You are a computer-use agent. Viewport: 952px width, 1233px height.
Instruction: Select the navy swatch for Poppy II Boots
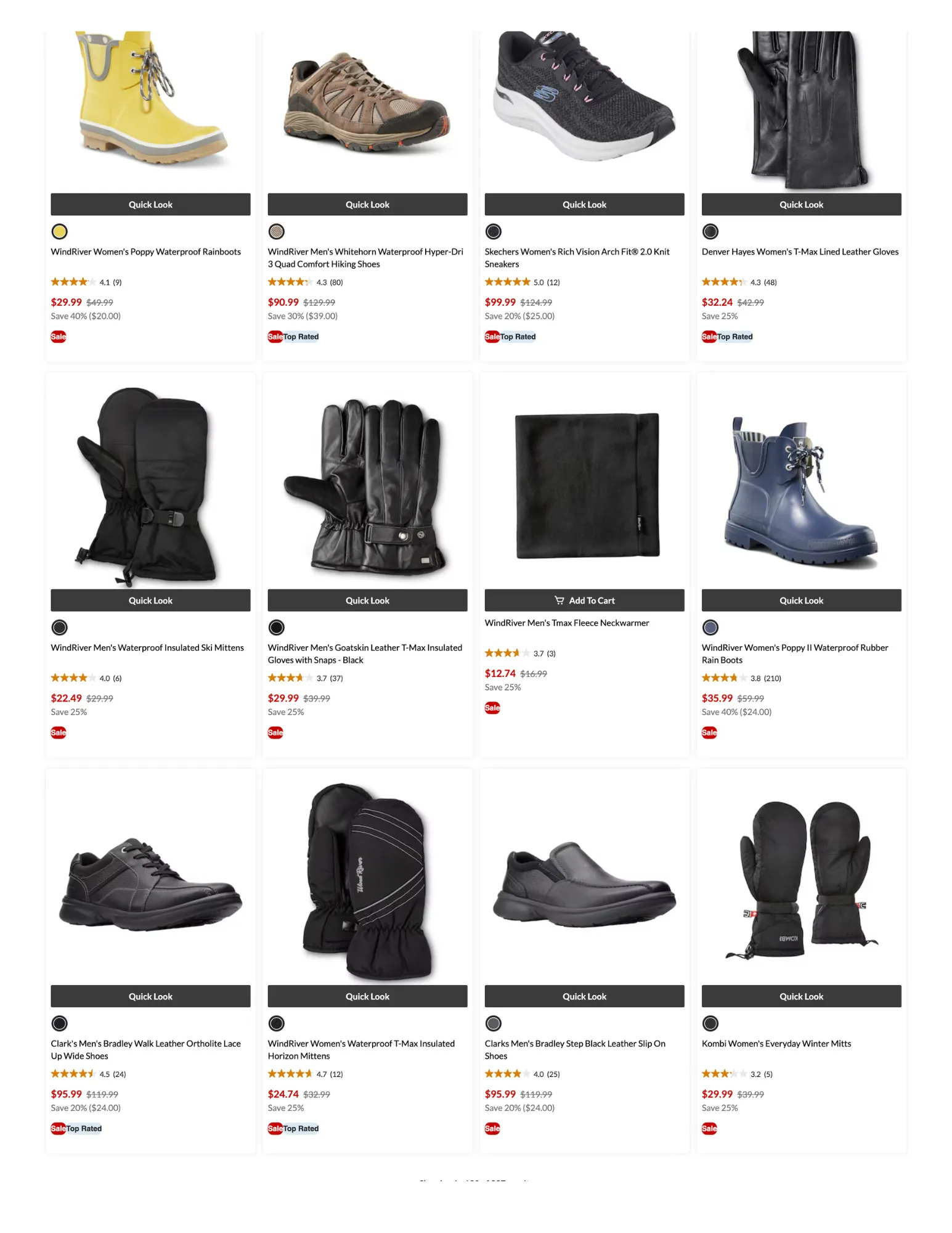pyautogui.click(x=710, y=628)
